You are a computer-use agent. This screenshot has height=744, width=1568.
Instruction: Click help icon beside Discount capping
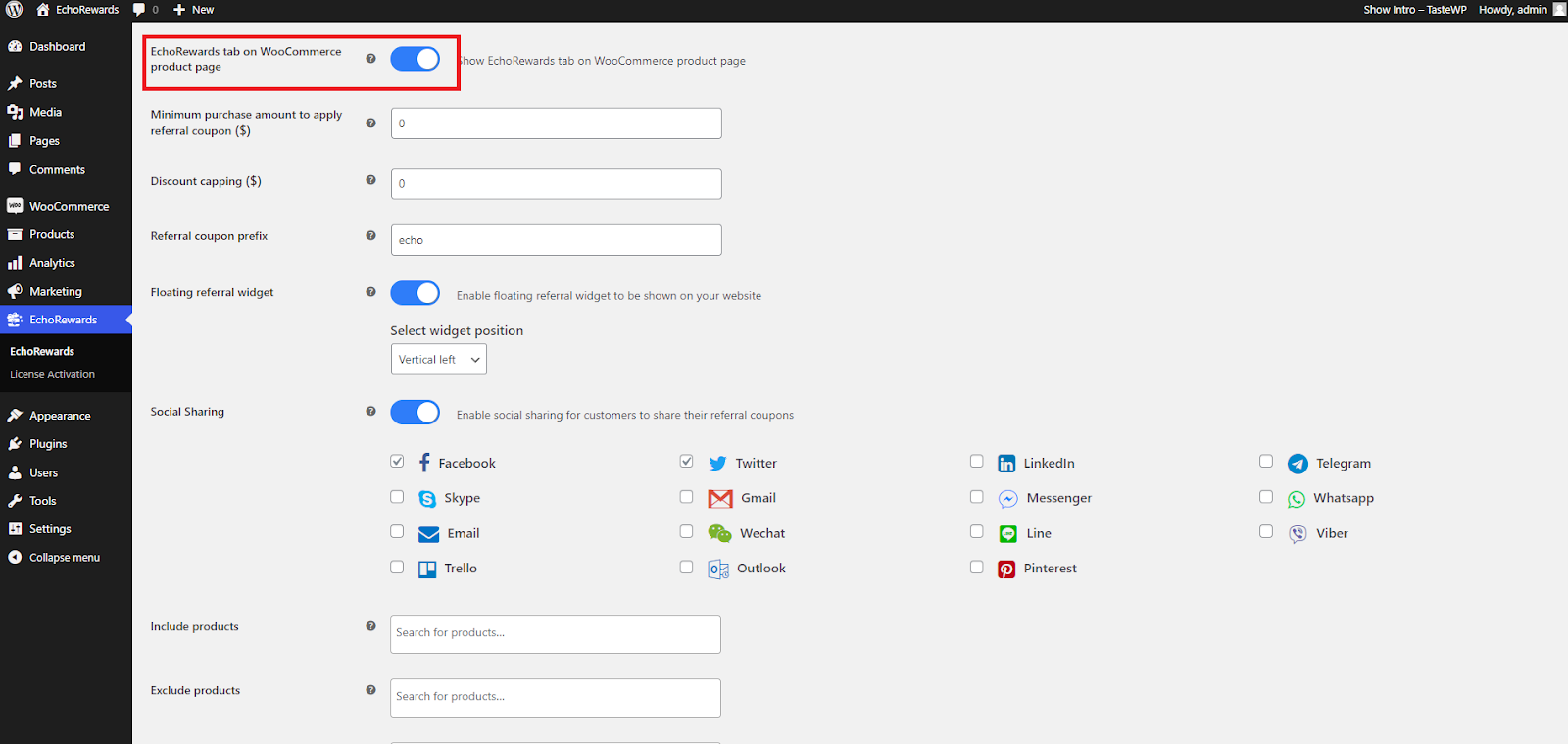[x=370, y=180]
